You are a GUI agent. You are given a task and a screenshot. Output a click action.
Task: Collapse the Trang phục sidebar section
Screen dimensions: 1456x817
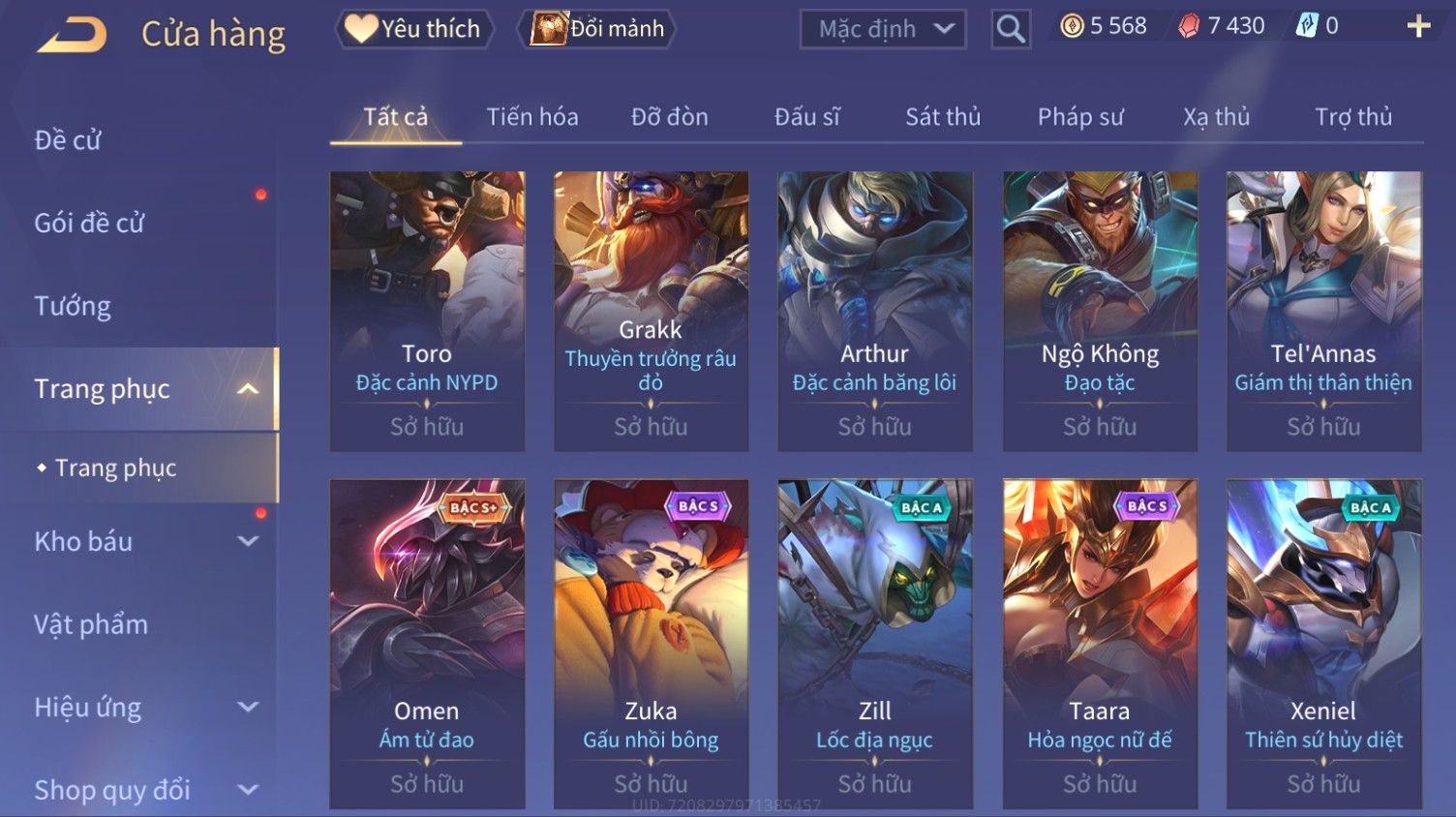click(x=248, y=389)
